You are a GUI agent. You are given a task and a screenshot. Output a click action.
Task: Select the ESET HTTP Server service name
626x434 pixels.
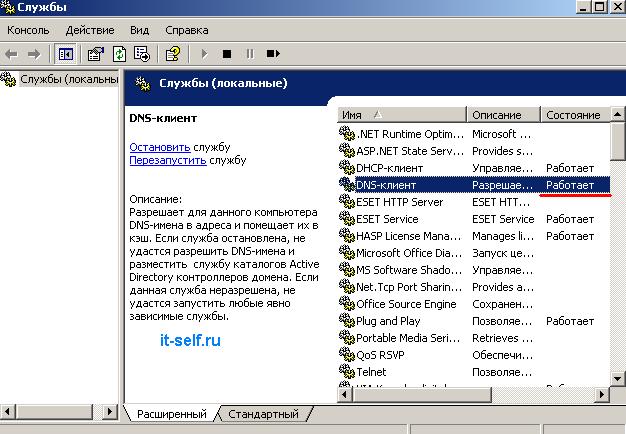click(x=399, y=202)
